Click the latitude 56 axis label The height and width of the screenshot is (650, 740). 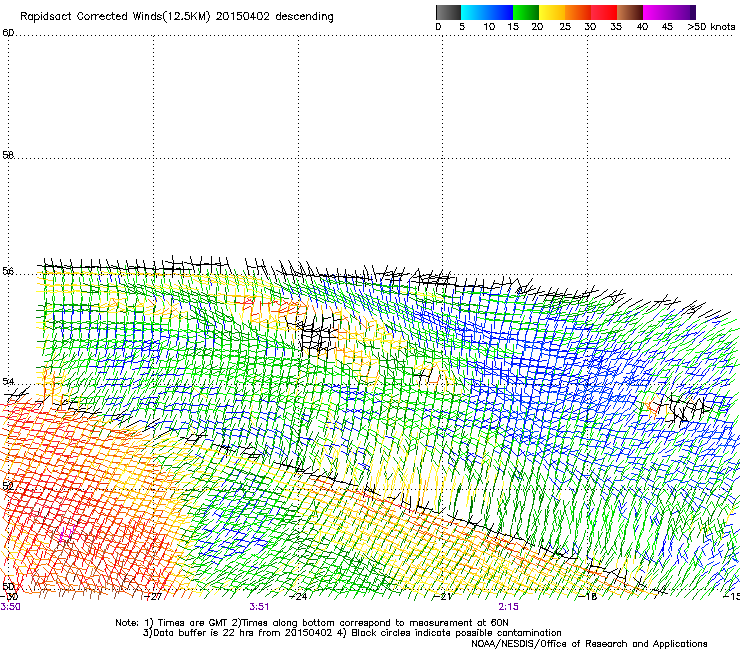click(8, 271)
